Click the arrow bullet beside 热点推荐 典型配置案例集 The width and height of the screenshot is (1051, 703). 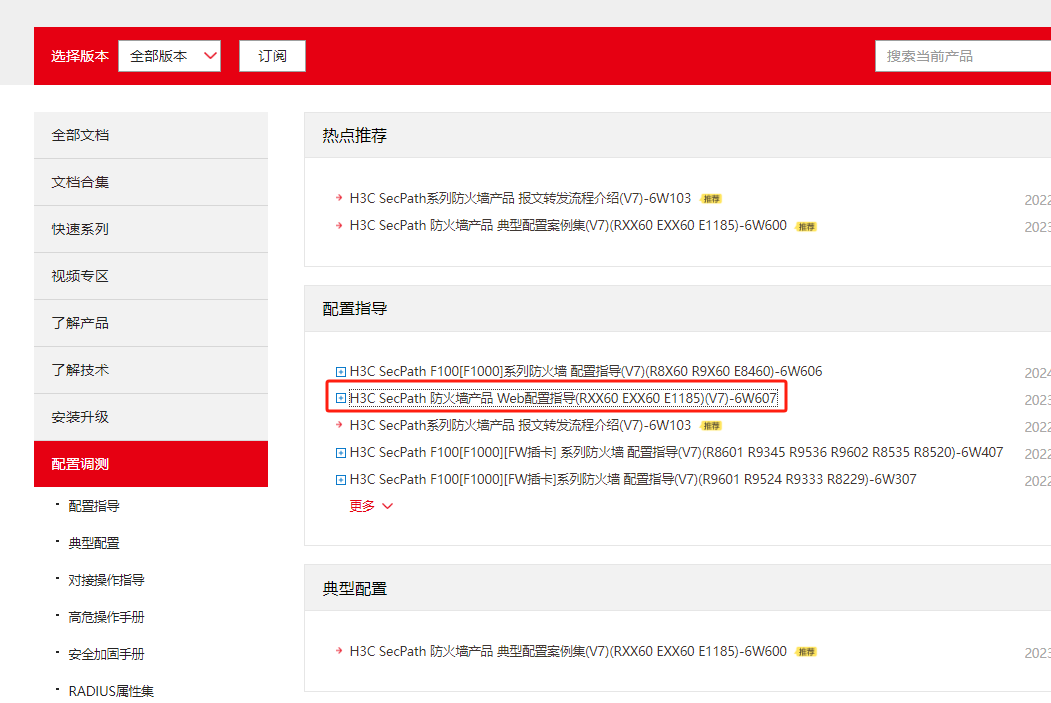tap(339, 226)
